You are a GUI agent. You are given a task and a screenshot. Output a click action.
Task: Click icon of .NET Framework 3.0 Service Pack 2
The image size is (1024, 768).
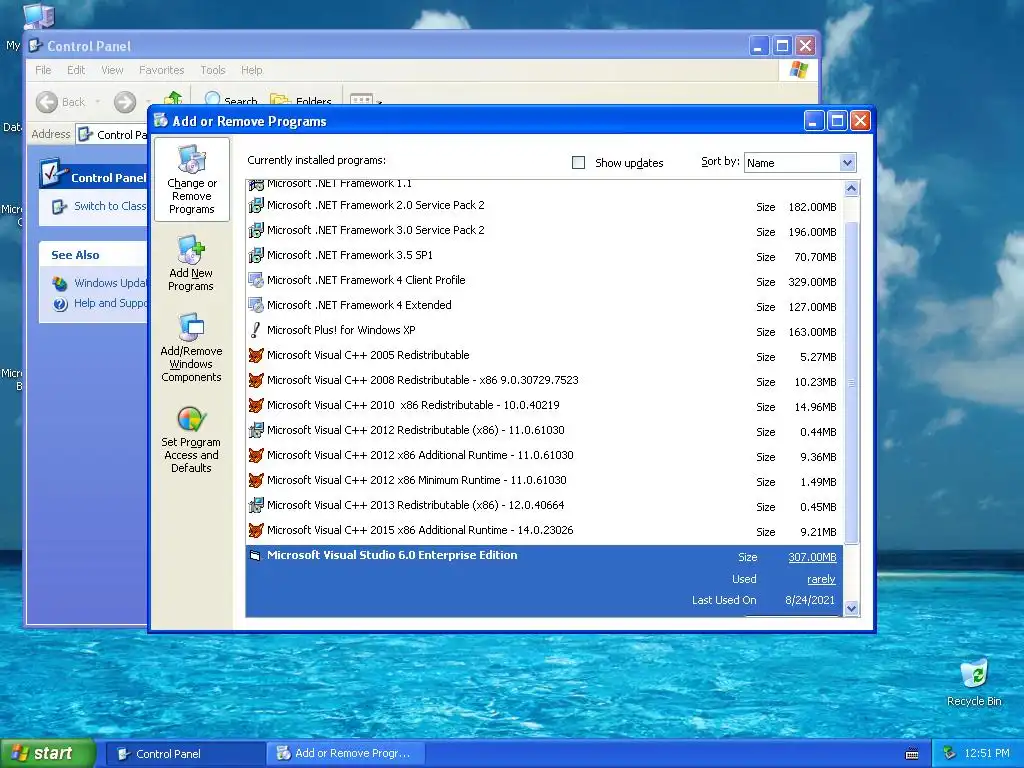256,231
